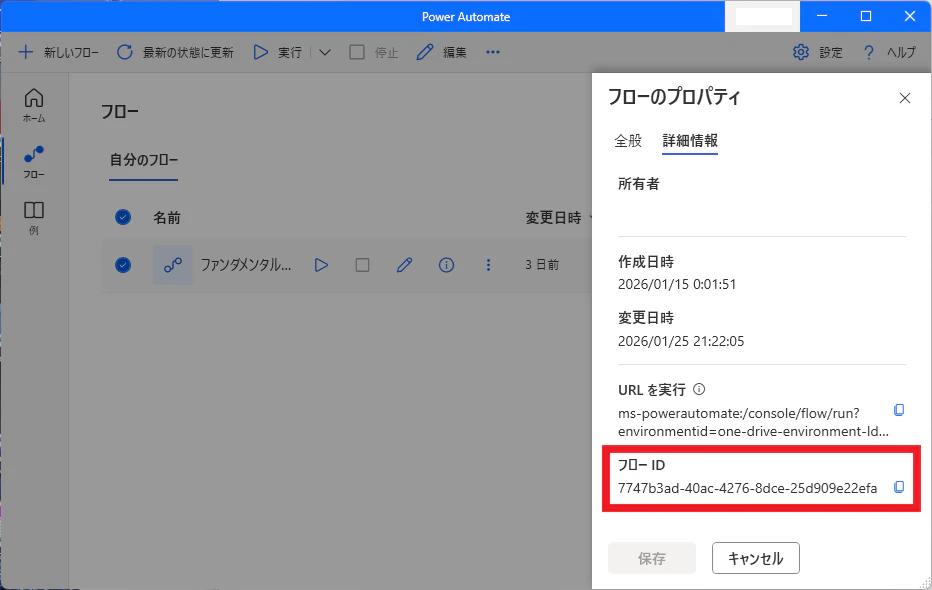Sort by 変更日時 column header
The height and width of the screenshot is (590, 932).
(553, 218)
